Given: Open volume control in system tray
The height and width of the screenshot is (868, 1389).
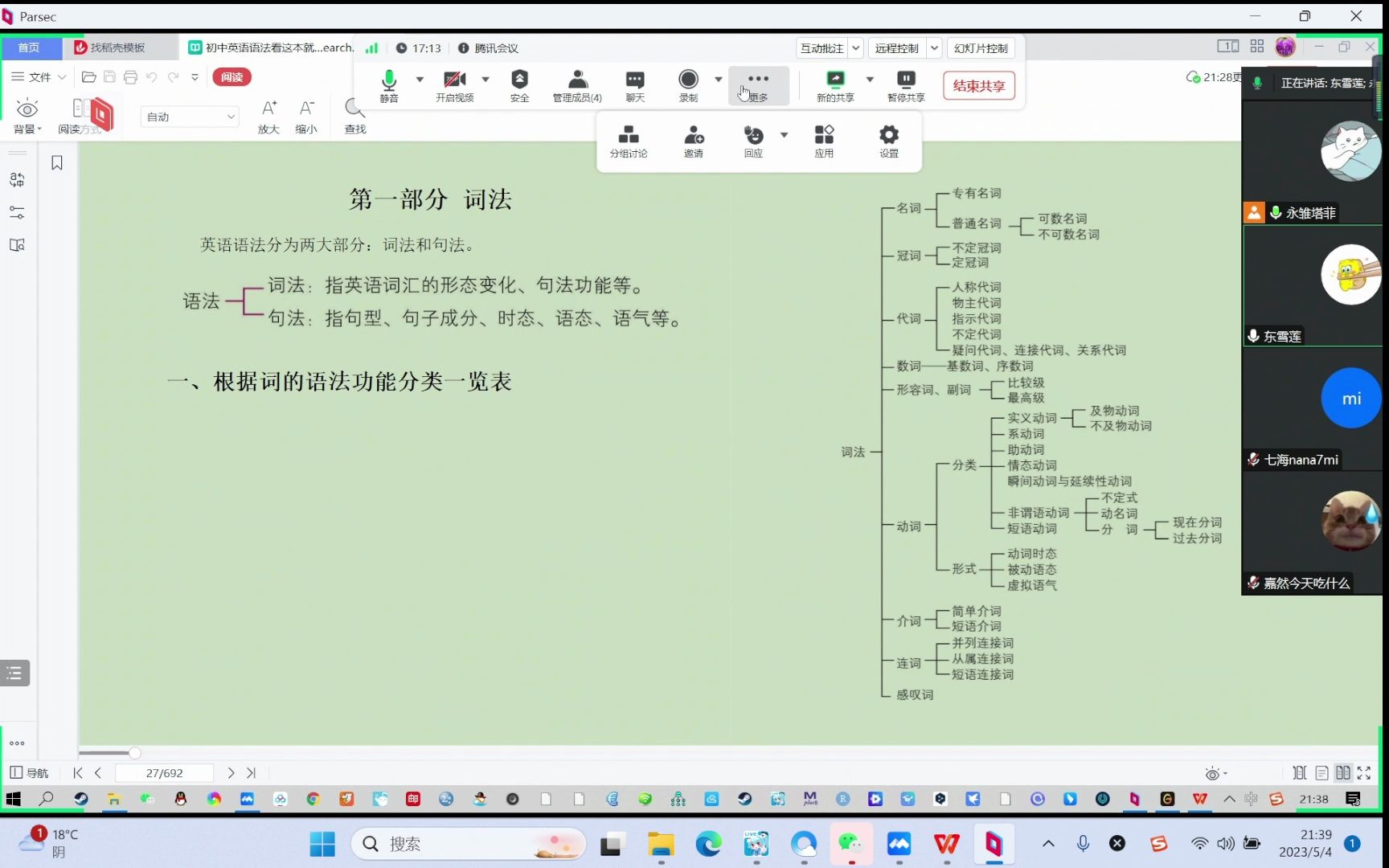Looking at the screenshot, I should pos(1226,844).
